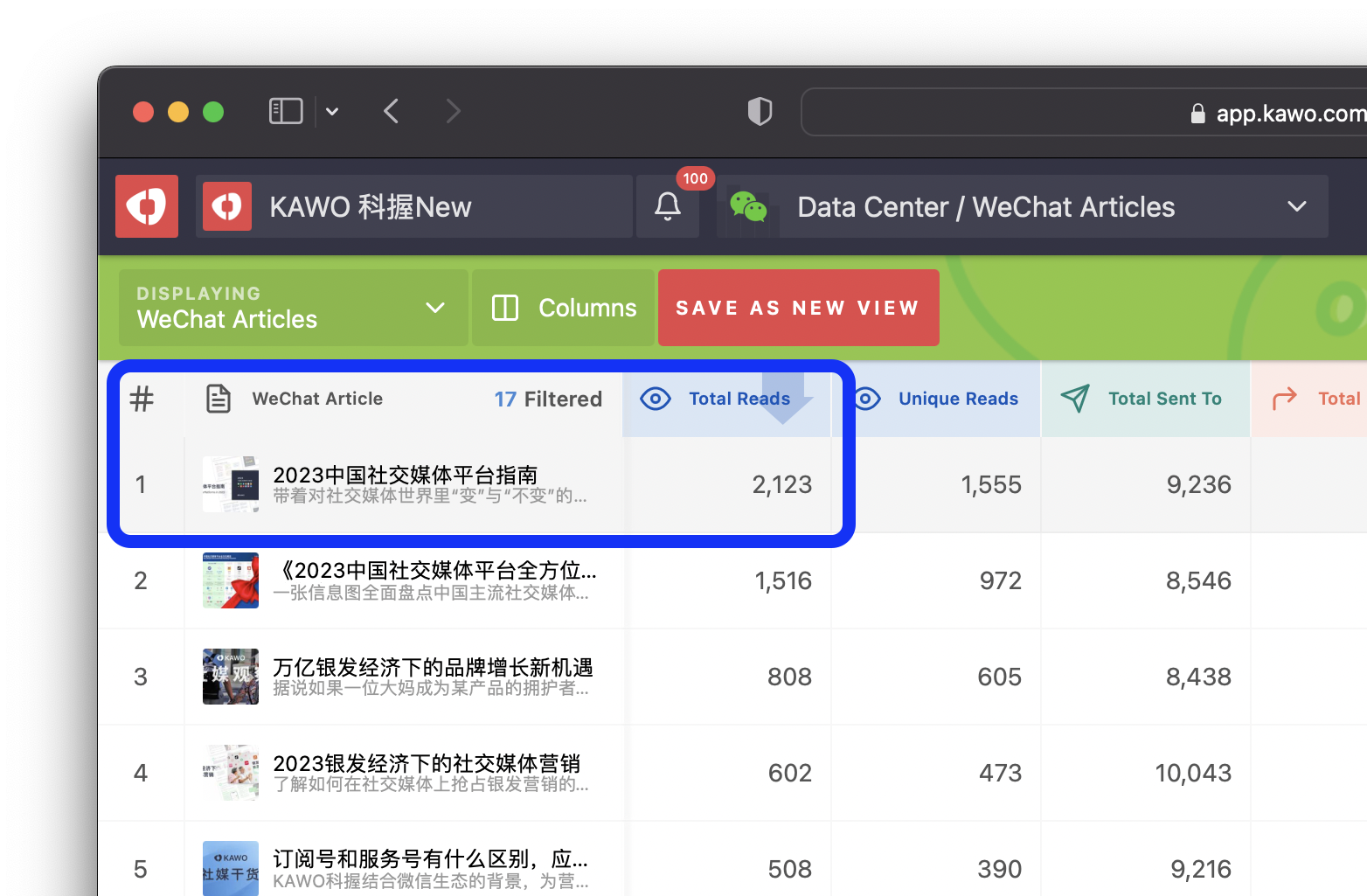Click Total Reads value 2,123
1367x896 pixels.
[x=782, y=484]
